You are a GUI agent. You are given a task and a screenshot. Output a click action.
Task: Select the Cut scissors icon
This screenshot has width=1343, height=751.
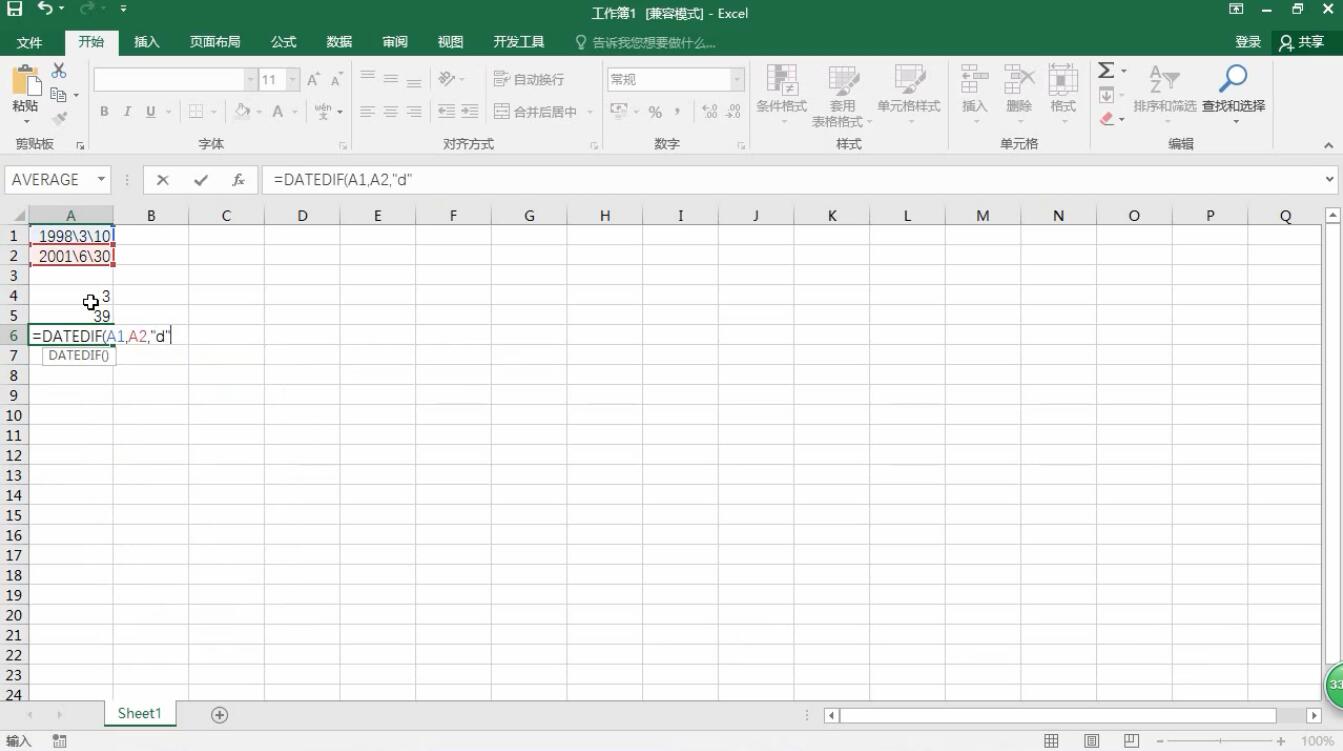click(x=59, y=71)
